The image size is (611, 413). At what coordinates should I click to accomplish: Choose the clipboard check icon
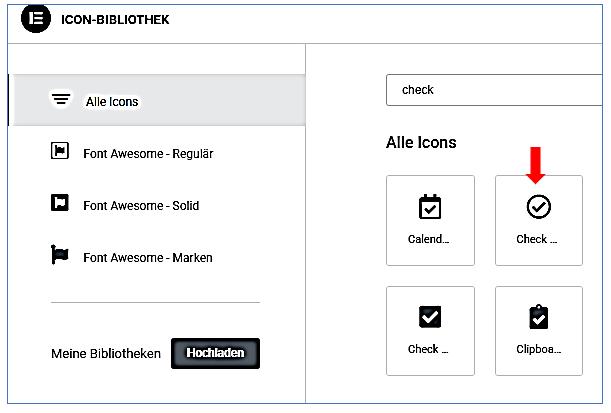[x=538, y=317]
